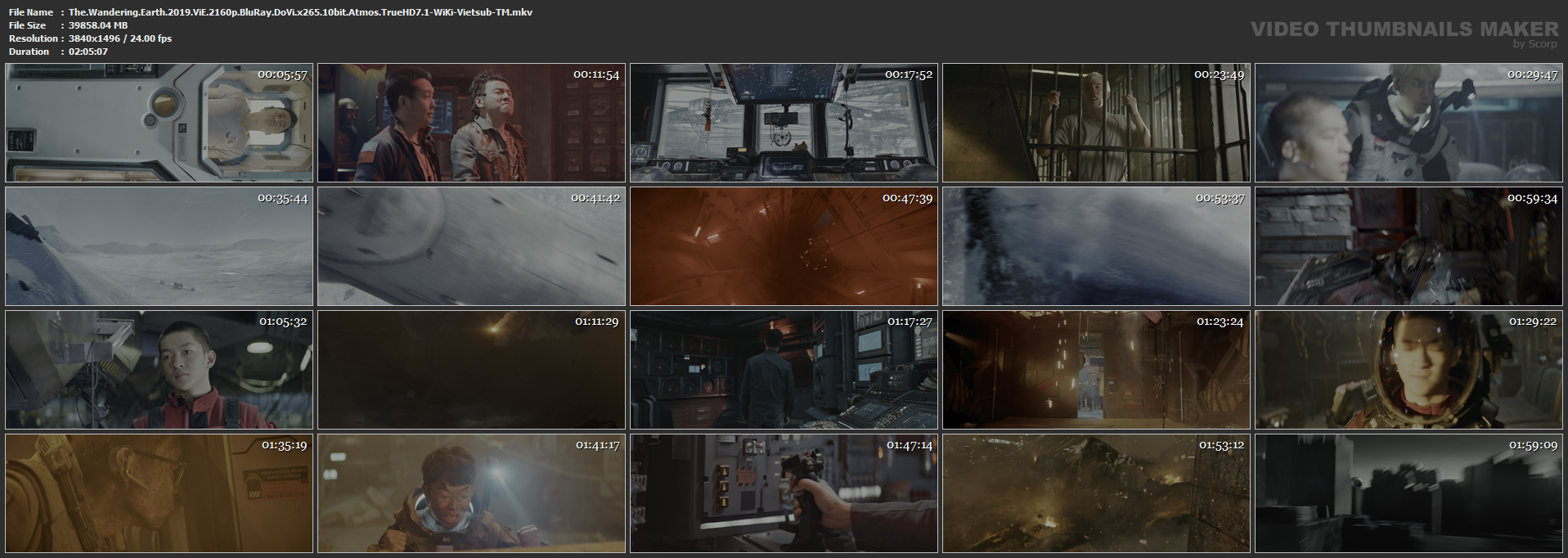Open the control room frame at 01:17:27
The height and width of the screenshot is (558, 1568).
click(784, 370)
